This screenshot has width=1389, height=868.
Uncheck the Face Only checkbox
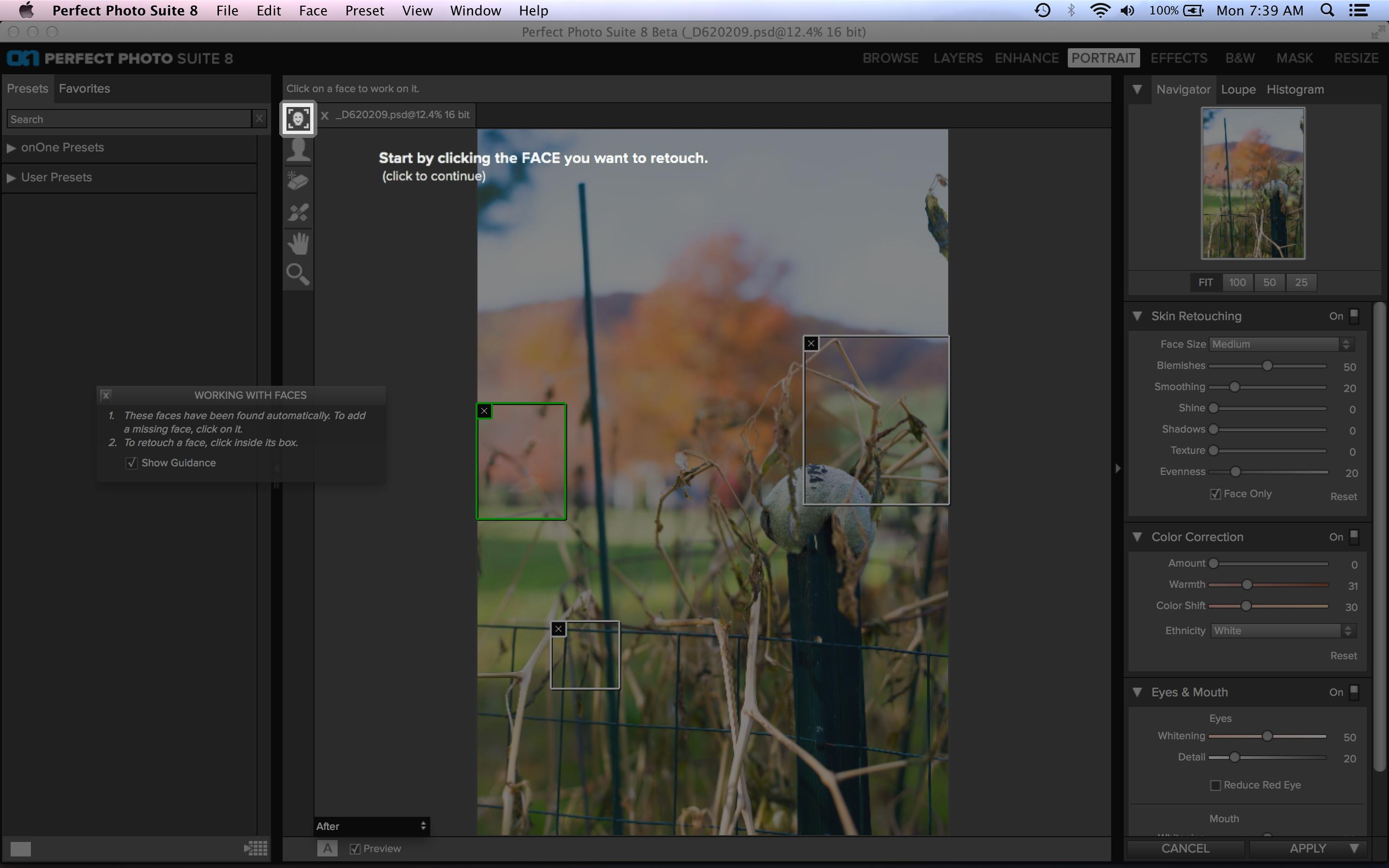tap(1215, 494)
